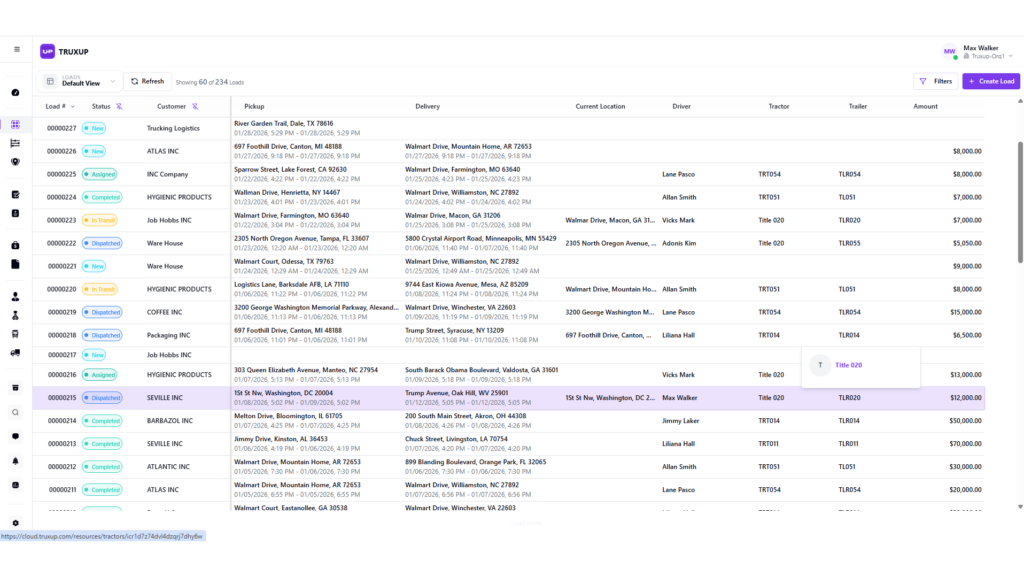This screenshot has height=576, width=1024.
Task: Click the dashboard gauge icon in sidebar
Action: pyautogui.click(x=15, y=92)
